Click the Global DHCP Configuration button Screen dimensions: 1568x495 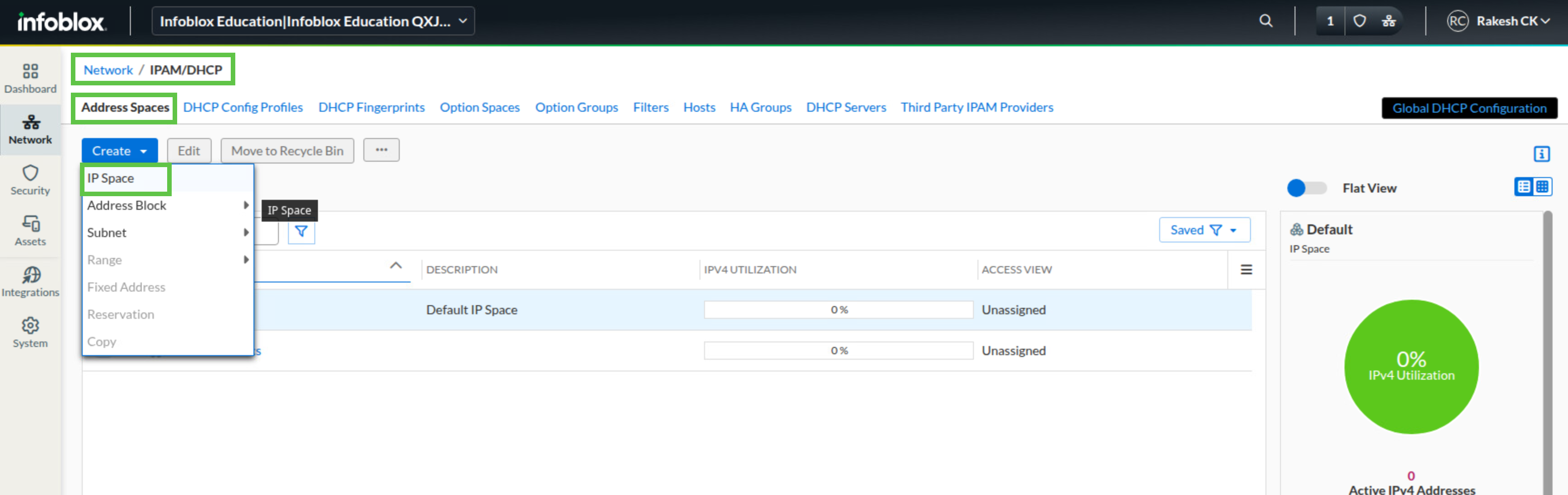point(1469,109)
